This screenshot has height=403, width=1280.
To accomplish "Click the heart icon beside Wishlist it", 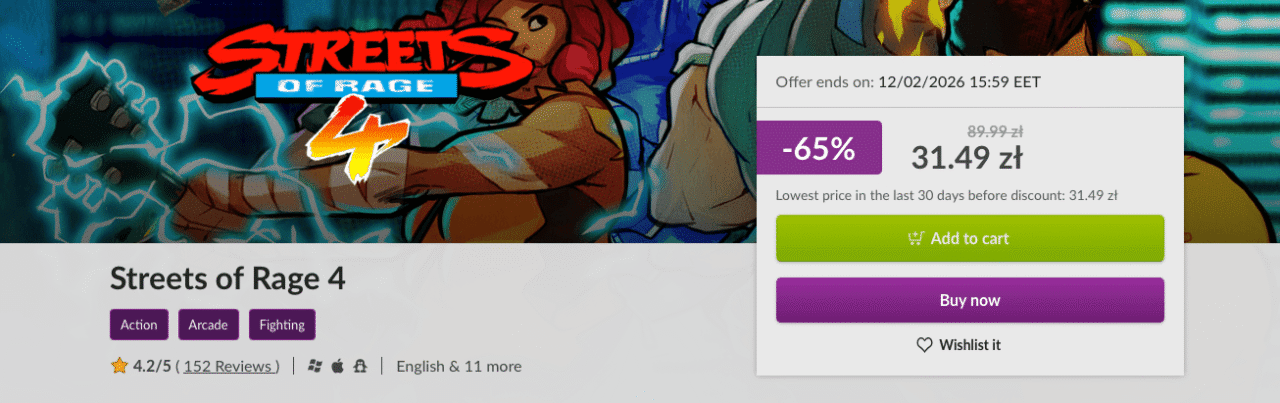I will [x=925, y=345].
